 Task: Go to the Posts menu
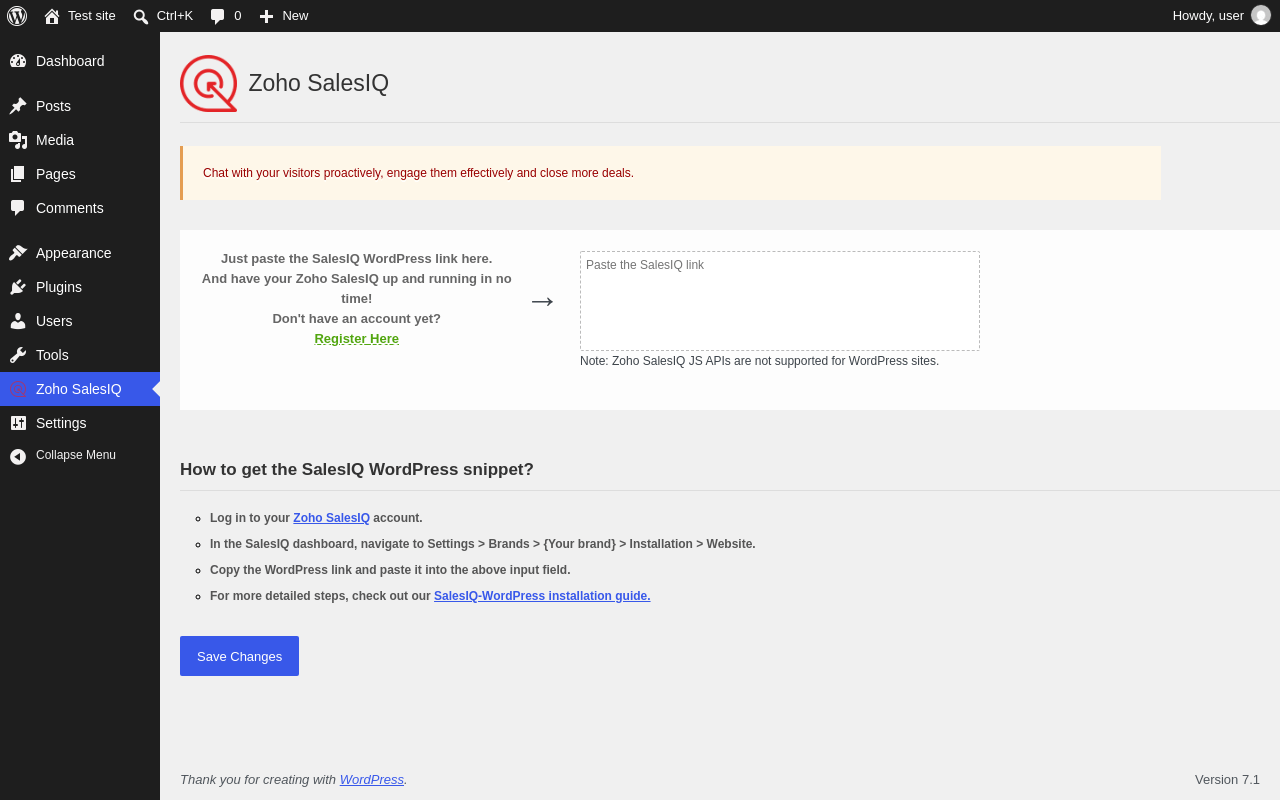click(x=80, y=106)
